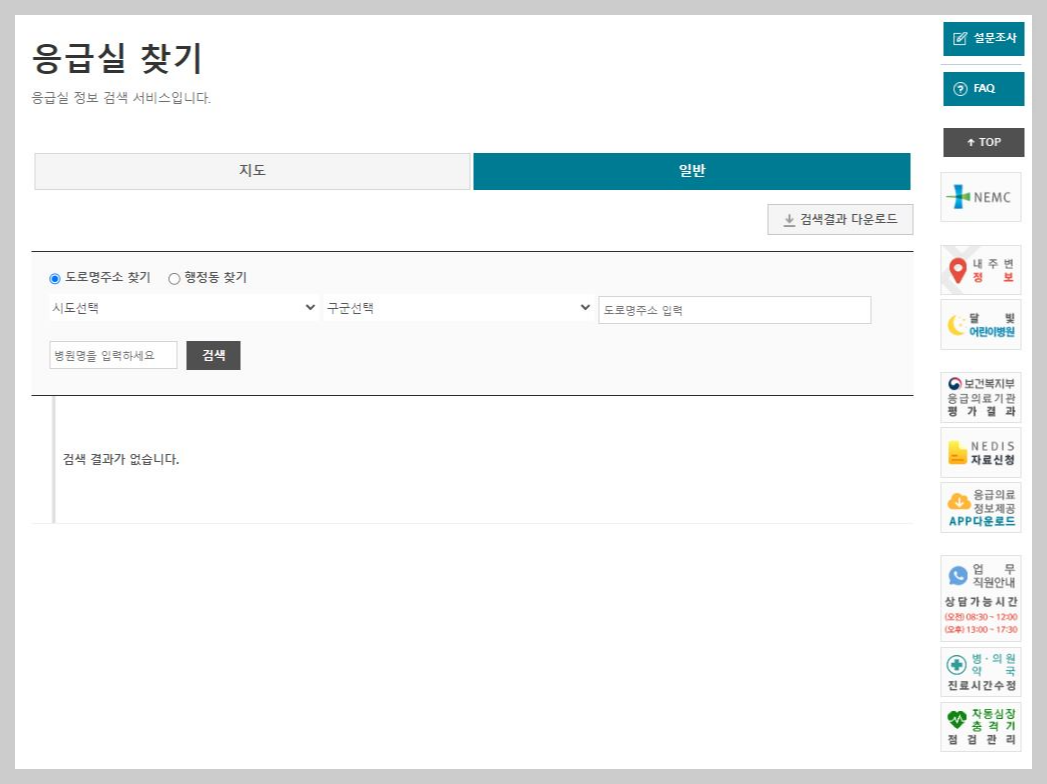Click the 병원명 input field
This screenshot has width=1047, height=784.
[113, 355]
